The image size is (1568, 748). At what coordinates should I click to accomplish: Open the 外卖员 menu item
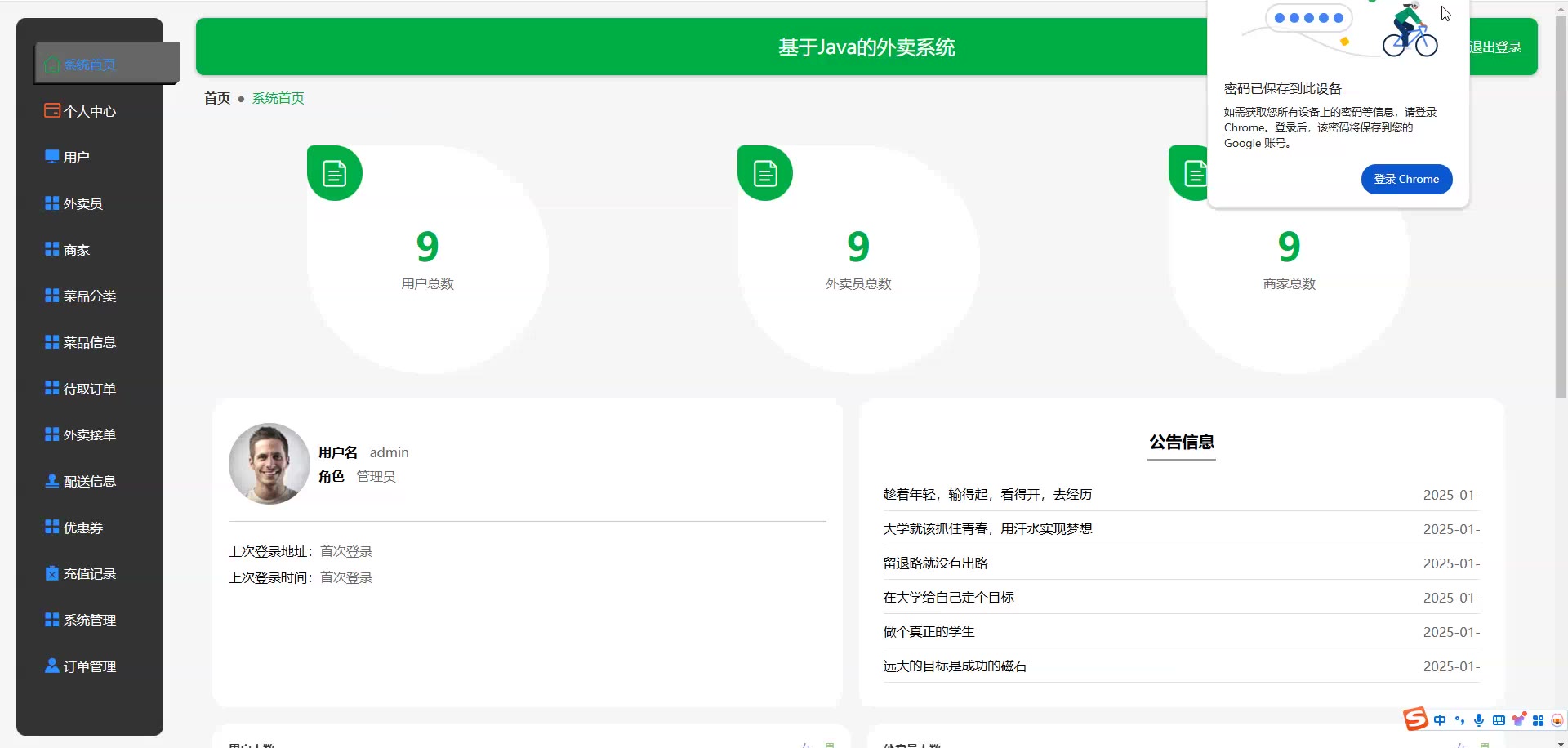point(82,203)
